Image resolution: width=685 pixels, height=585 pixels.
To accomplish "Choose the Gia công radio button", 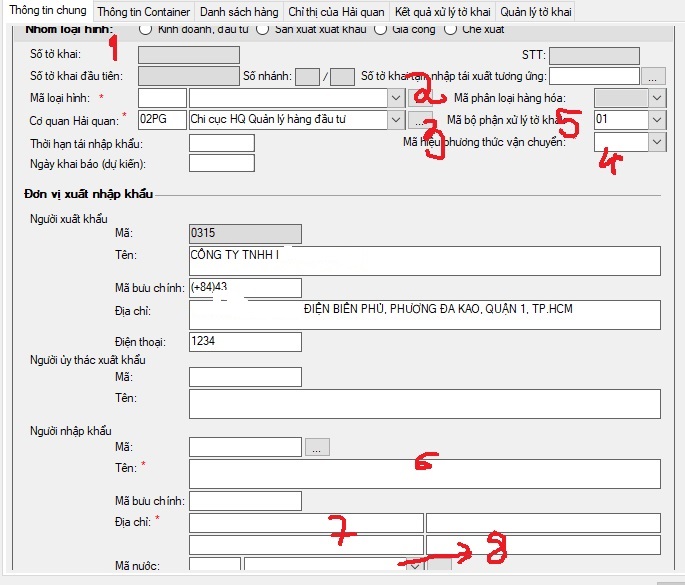I will coord(380,29).
